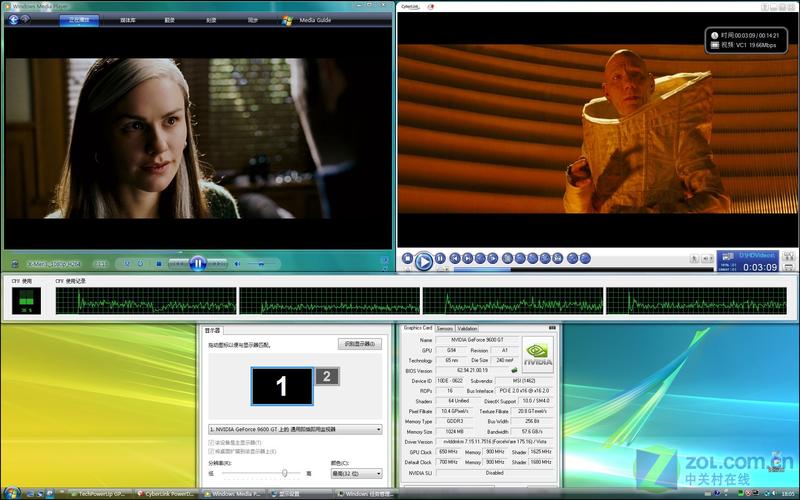The image size is (800, 500).
Task: Toggle repeat in Windows Media Player
Action: [x=140, y=264]
